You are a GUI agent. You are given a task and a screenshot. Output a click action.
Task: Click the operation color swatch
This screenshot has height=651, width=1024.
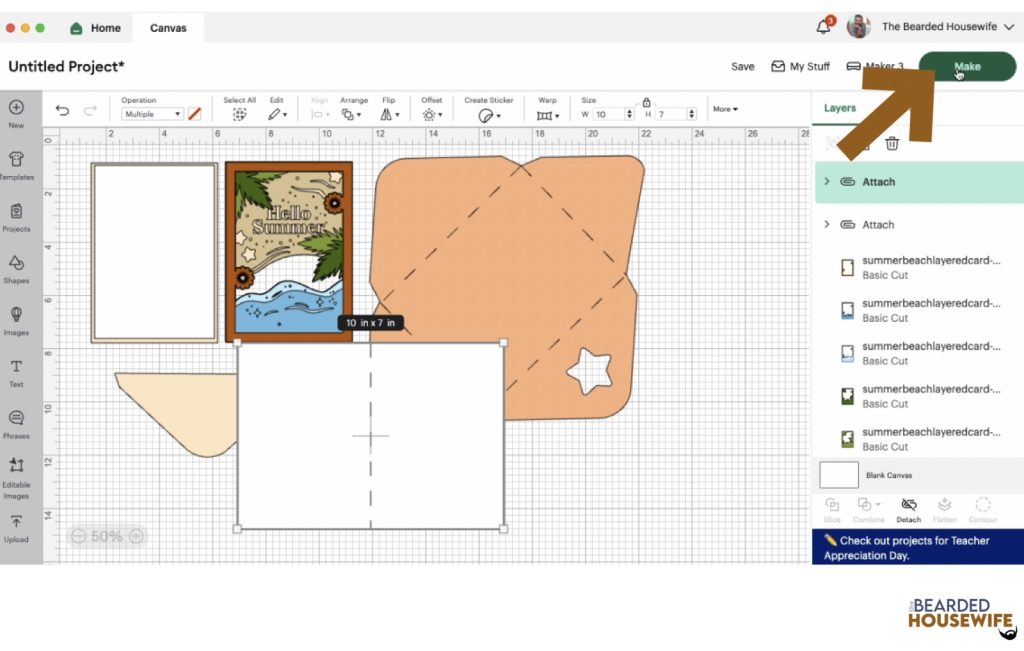(x=195, y=114)
